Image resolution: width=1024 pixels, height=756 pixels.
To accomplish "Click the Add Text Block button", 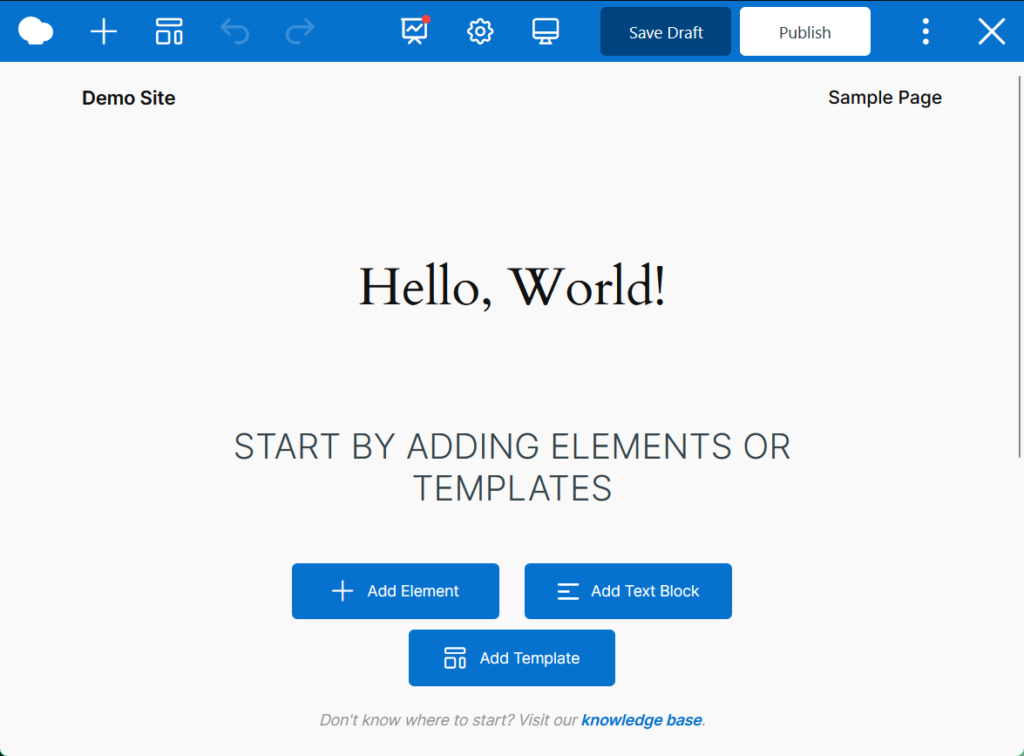I will [628, 591].
